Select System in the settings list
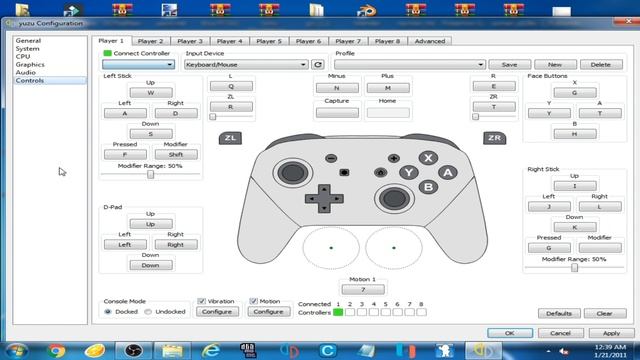 27,49
